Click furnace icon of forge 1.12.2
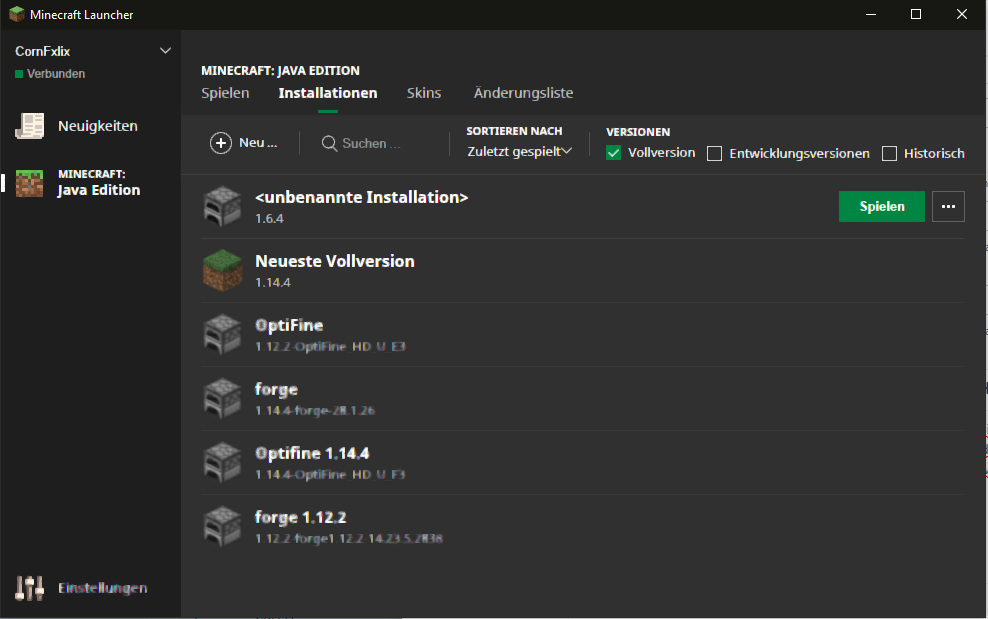The width and height of the screenshot is (988, 619). [x=222, y=526]
